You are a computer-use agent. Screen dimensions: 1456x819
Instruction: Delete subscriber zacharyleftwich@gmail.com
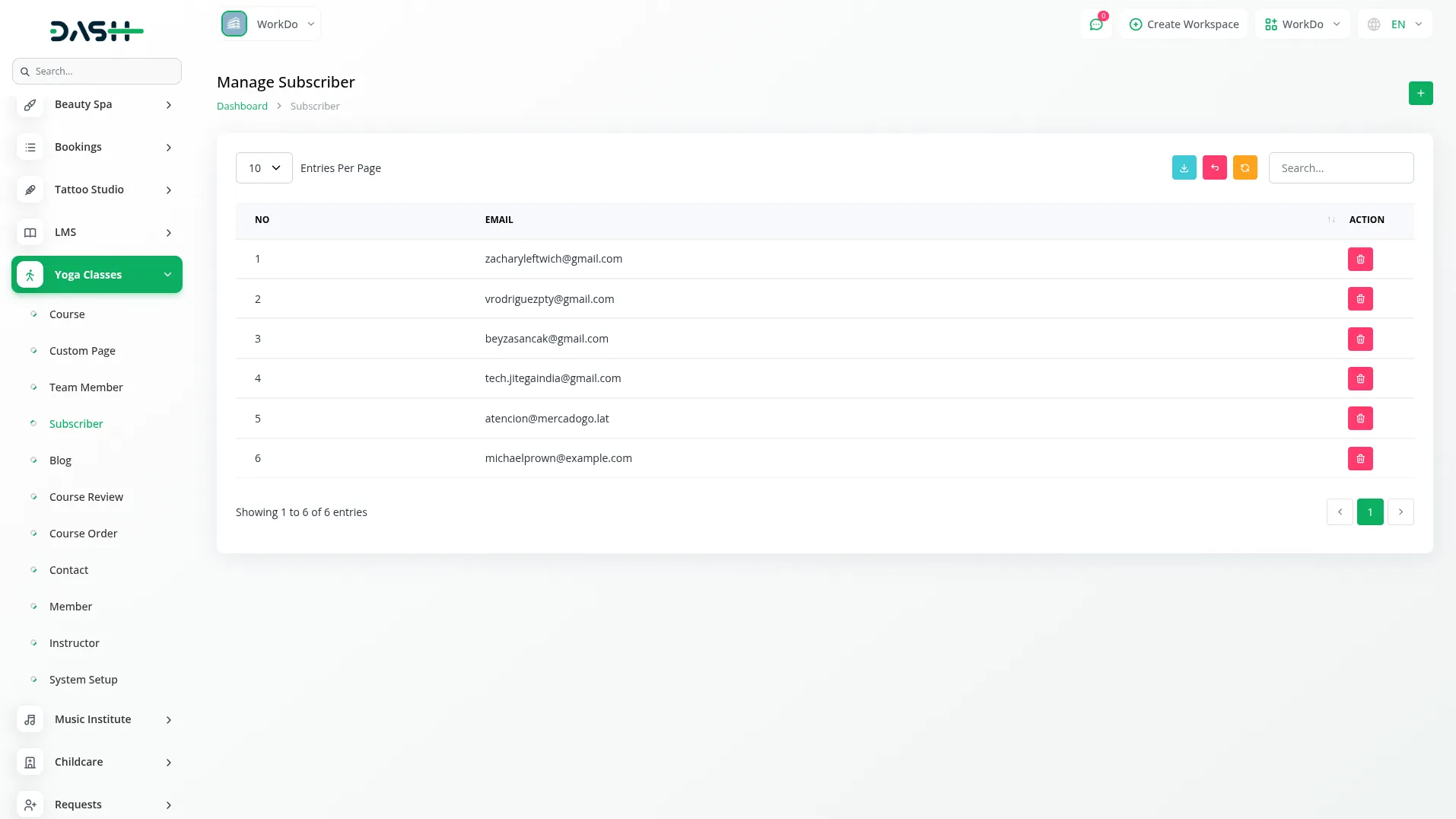1360,260
